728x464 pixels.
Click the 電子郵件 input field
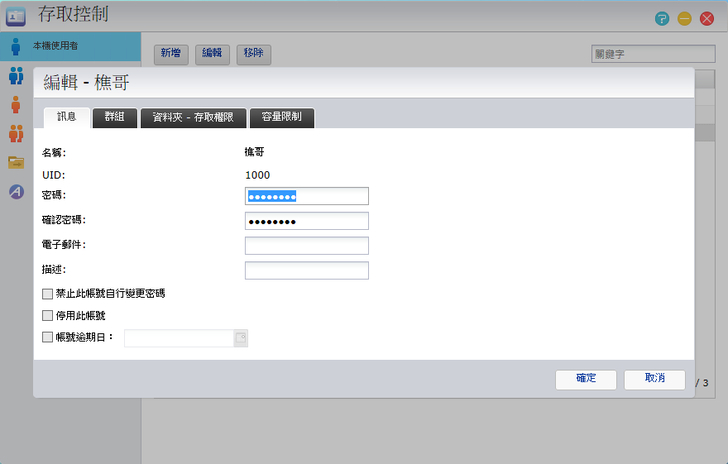pos(307,246)
